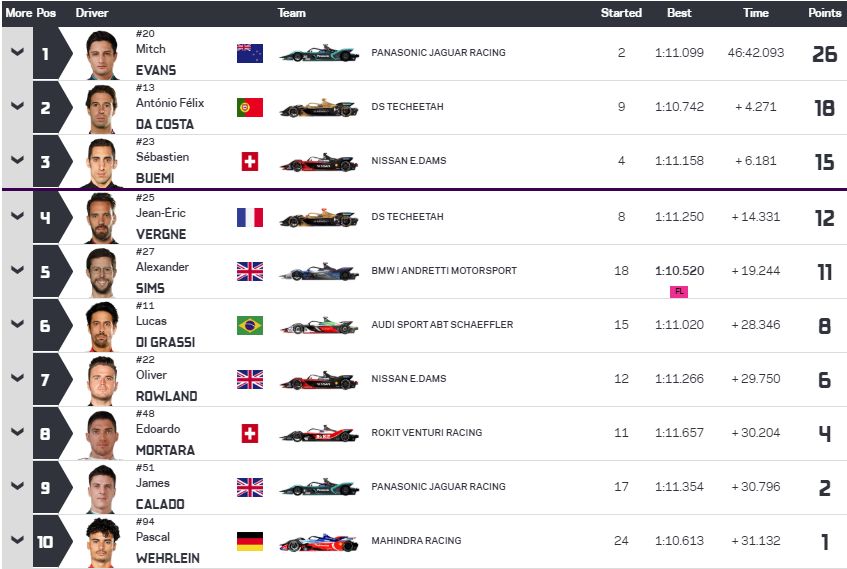This screenshot has height=569, width=847.
Task: Click the UK flag in Calado's row
Action: (250, 487)
